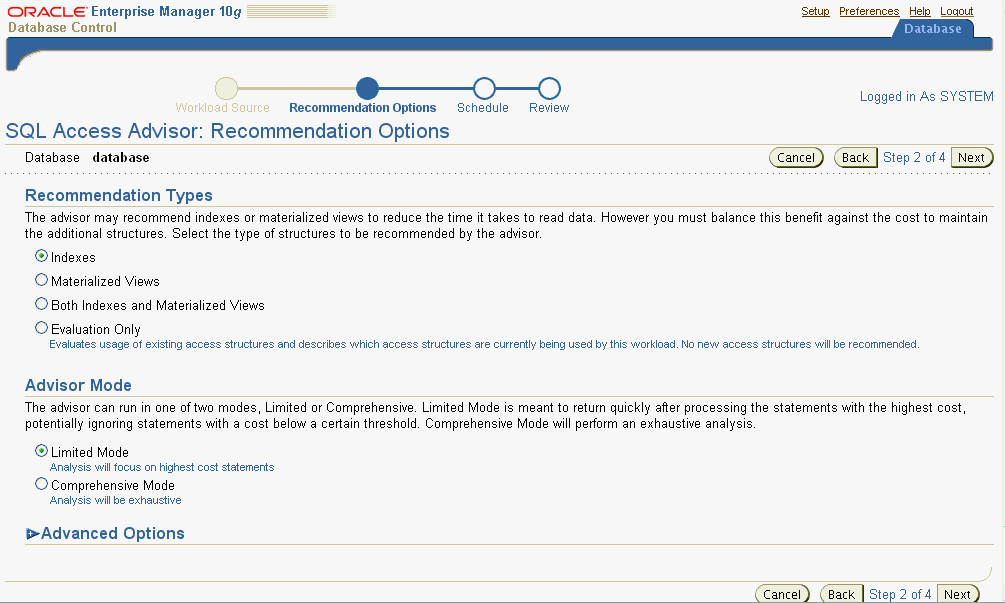Advance to Schedule with the Next button
Image resolution: width=1005 pixels, height=603 pixels.
click(971, 157)
